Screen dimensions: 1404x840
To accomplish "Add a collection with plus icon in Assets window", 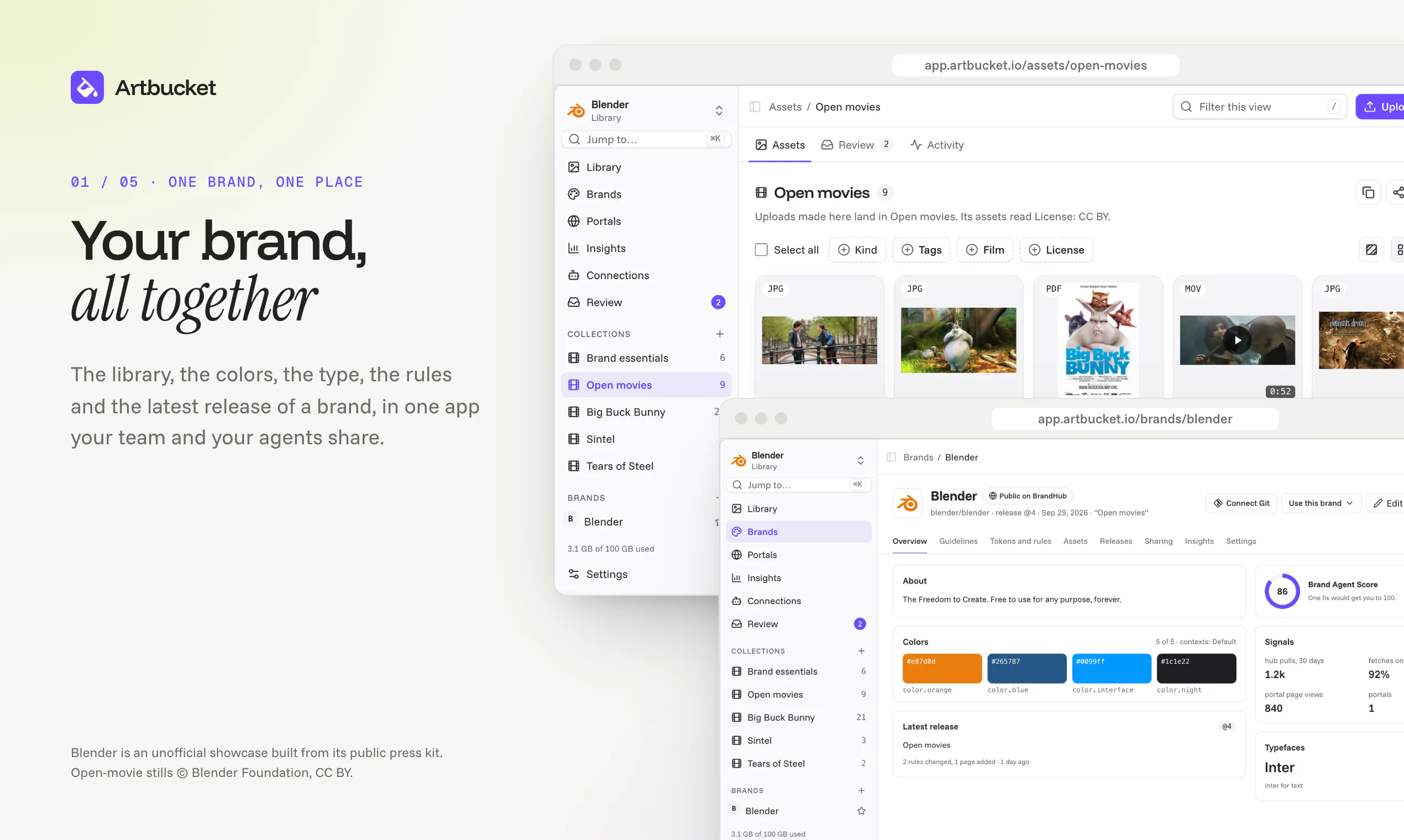I will point(720,334).
